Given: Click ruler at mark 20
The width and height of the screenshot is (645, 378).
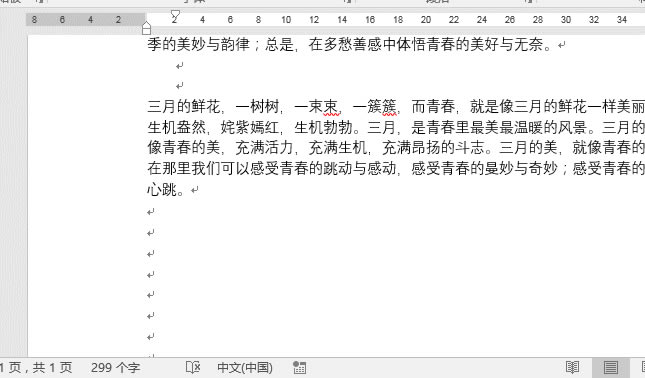Looking at the screenshot, I should (426, 19).
